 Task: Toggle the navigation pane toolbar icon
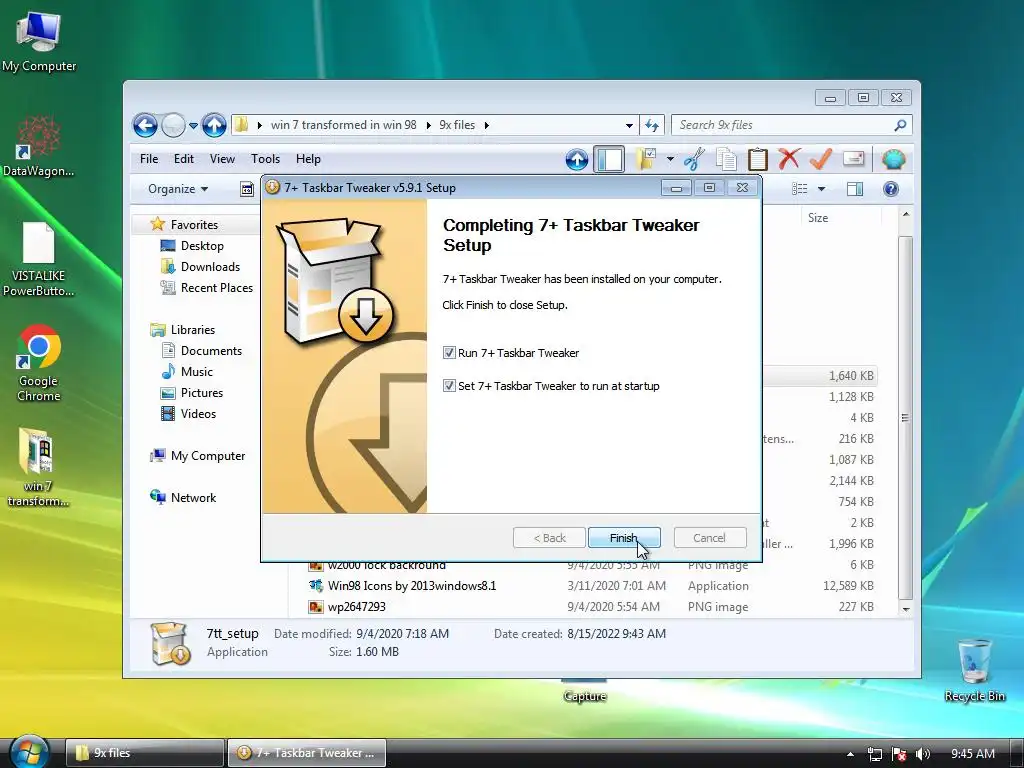(609, 159)
